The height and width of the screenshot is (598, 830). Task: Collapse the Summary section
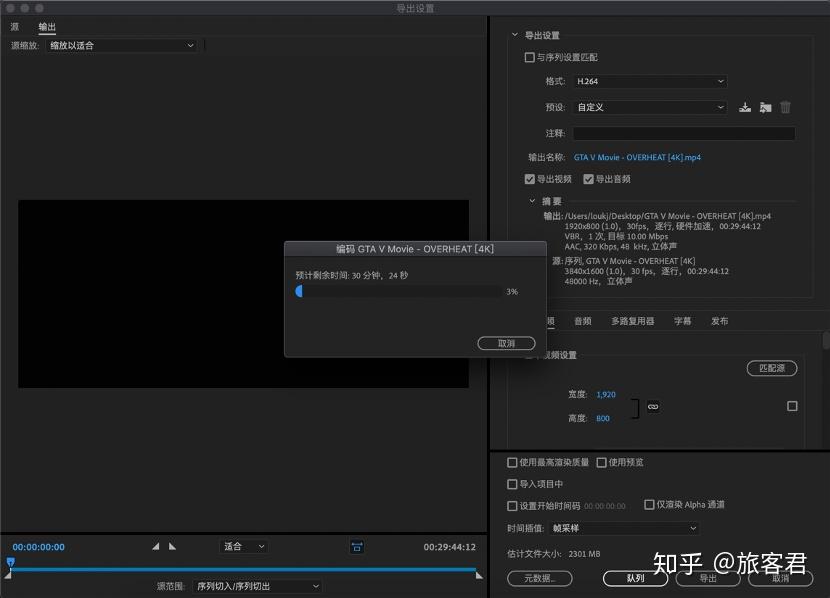pyautogui.click(x=532, y=201)
